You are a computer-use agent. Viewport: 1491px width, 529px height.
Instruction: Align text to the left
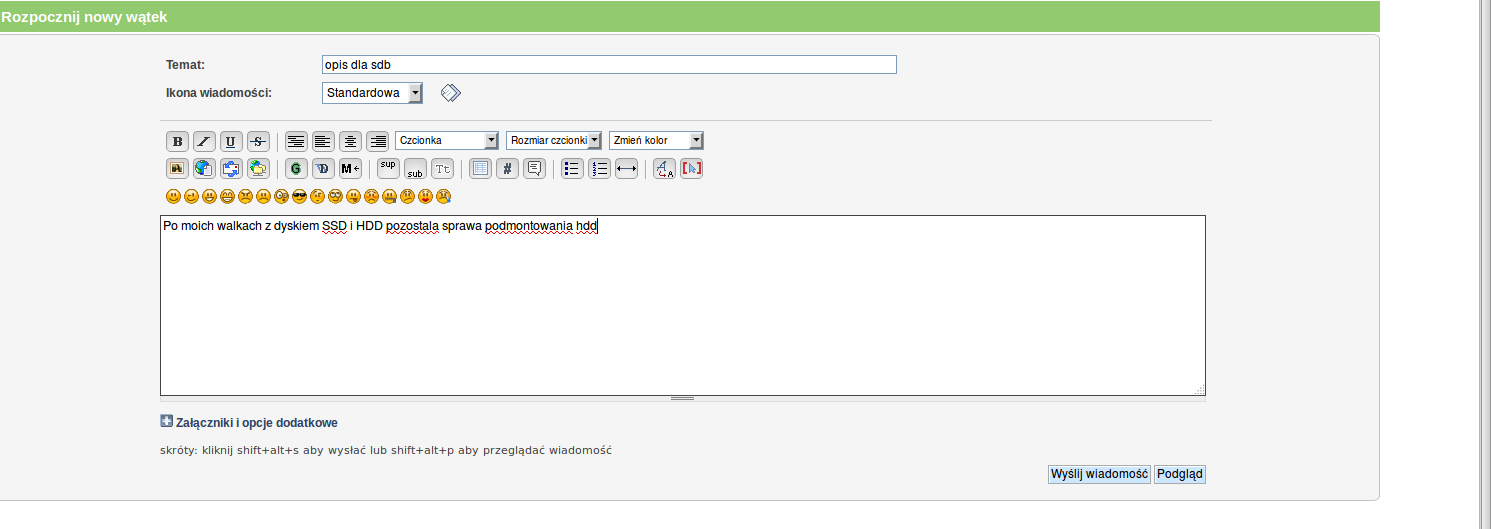click(x=323, y=141)
